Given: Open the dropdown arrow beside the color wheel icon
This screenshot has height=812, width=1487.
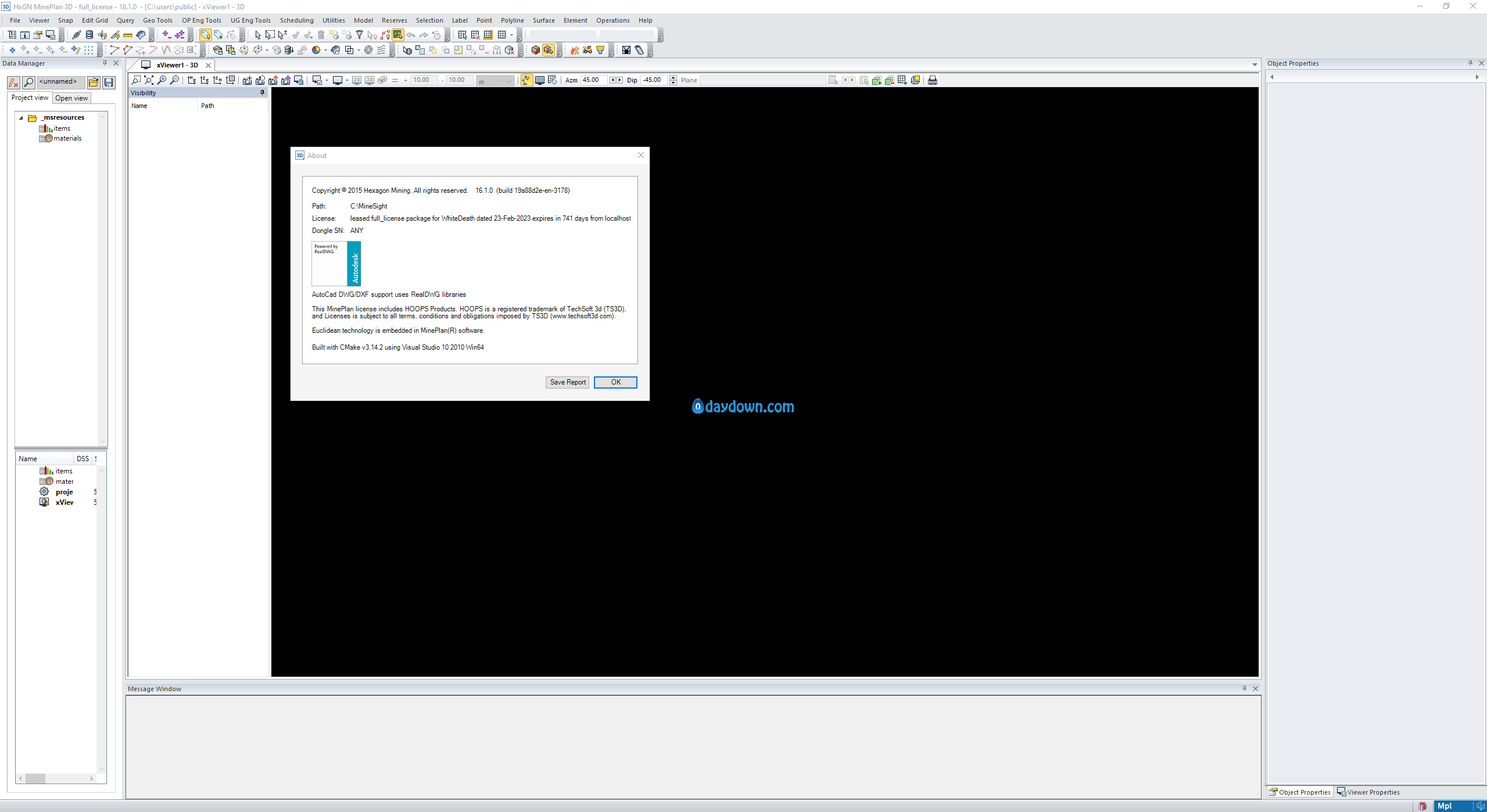Looking at the screenshot, I should click(325, 50).
